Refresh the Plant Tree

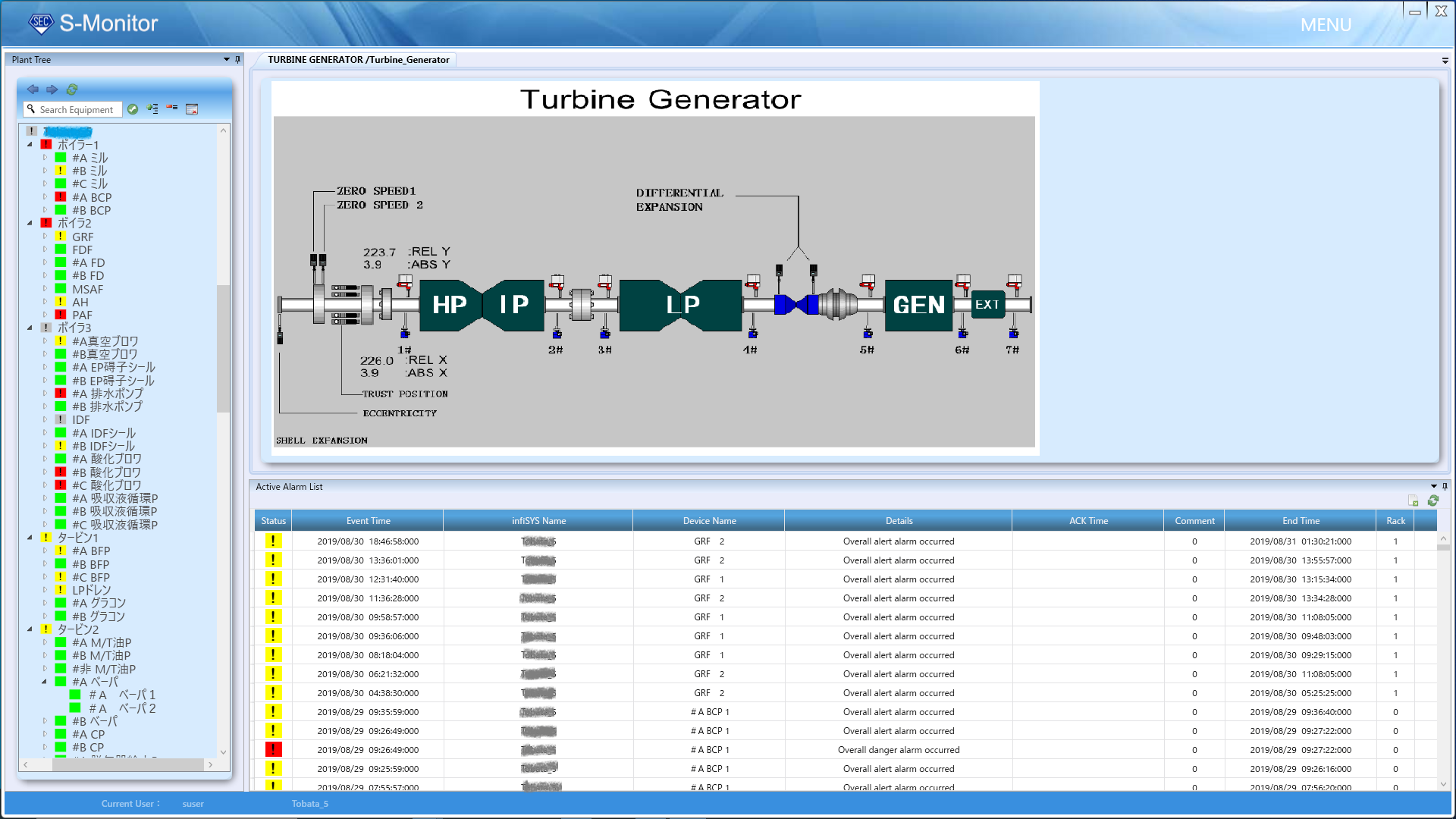click(72, 89)
